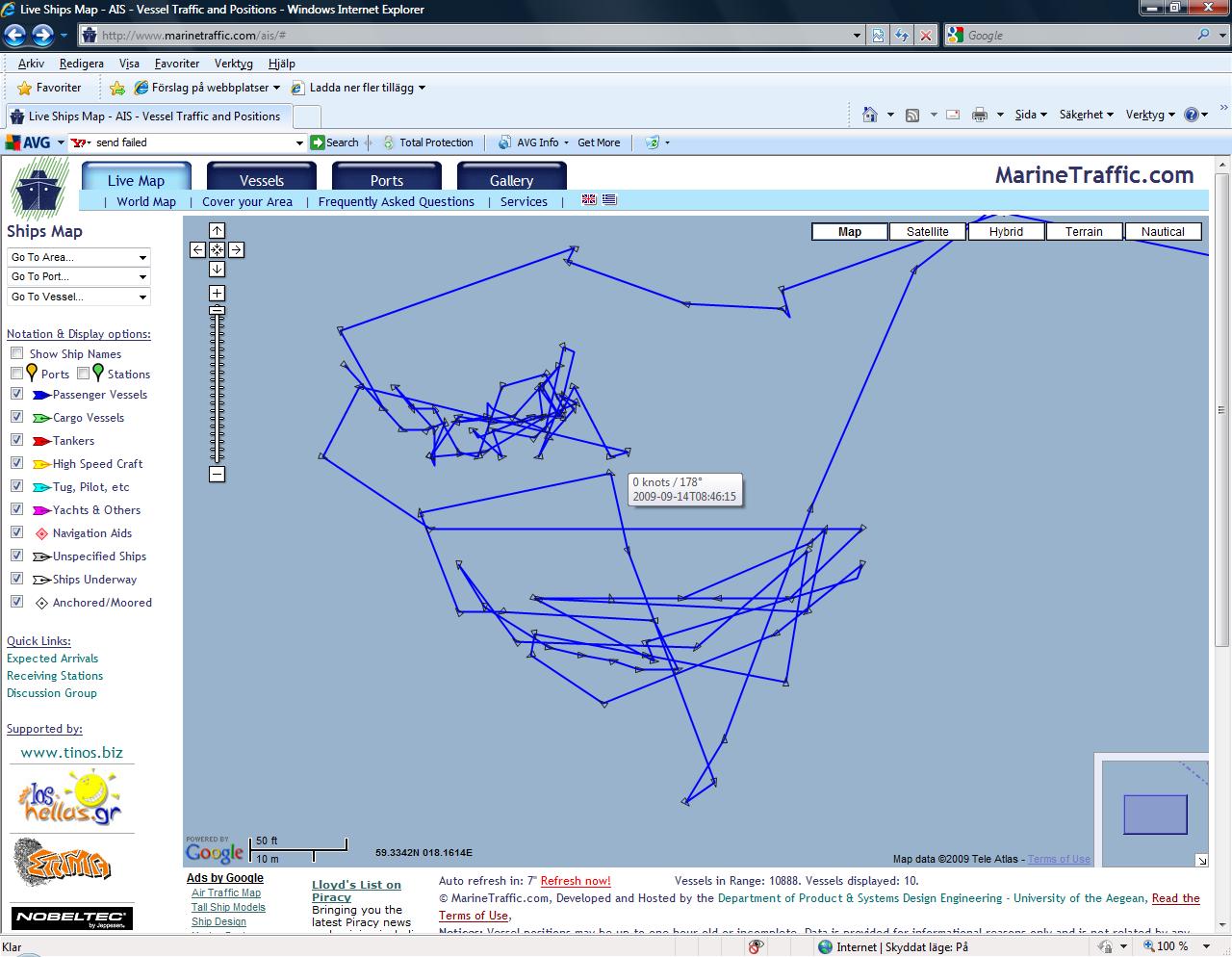The width and height of the screenshot is (1232, 957).
Task: Switch to the Gallery tab
Action: pyautogui.click(x=511, y=177)
